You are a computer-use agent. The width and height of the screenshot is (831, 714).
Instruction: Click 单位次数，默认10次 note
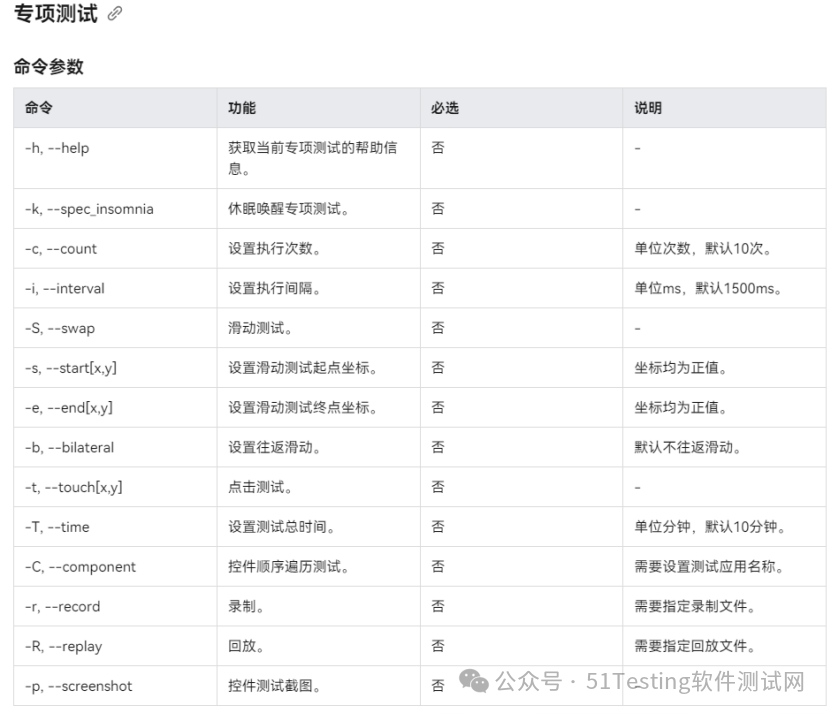703,249
